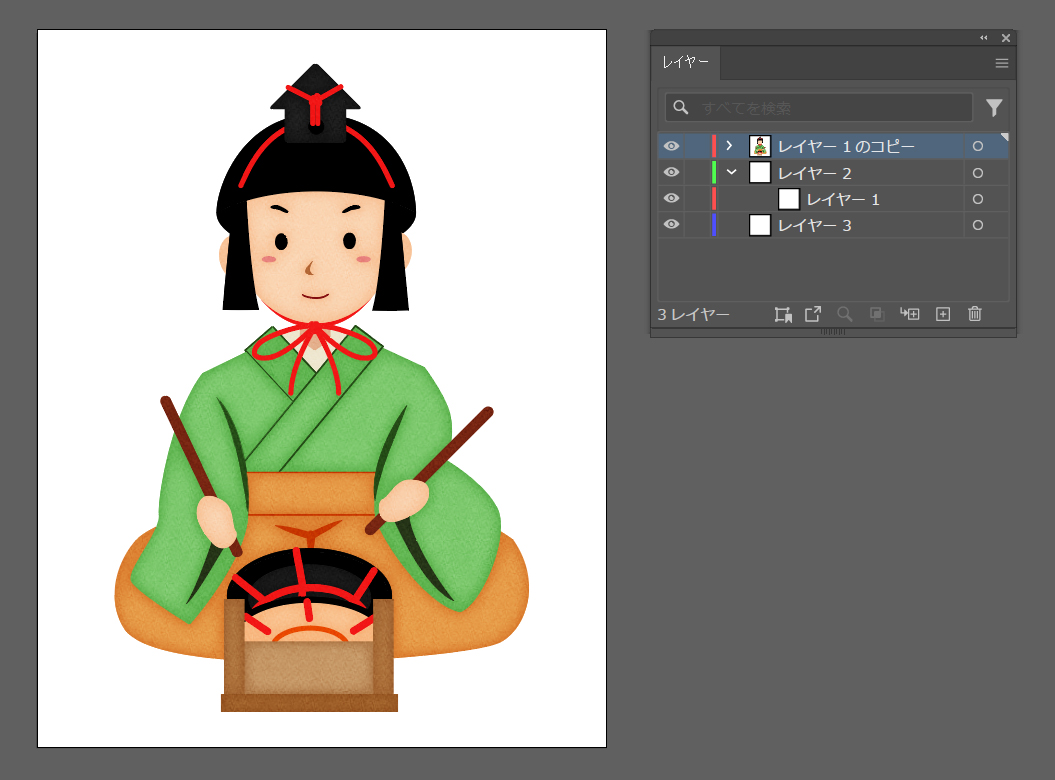Delete selected layer via the trash icon

pos(975,314)
